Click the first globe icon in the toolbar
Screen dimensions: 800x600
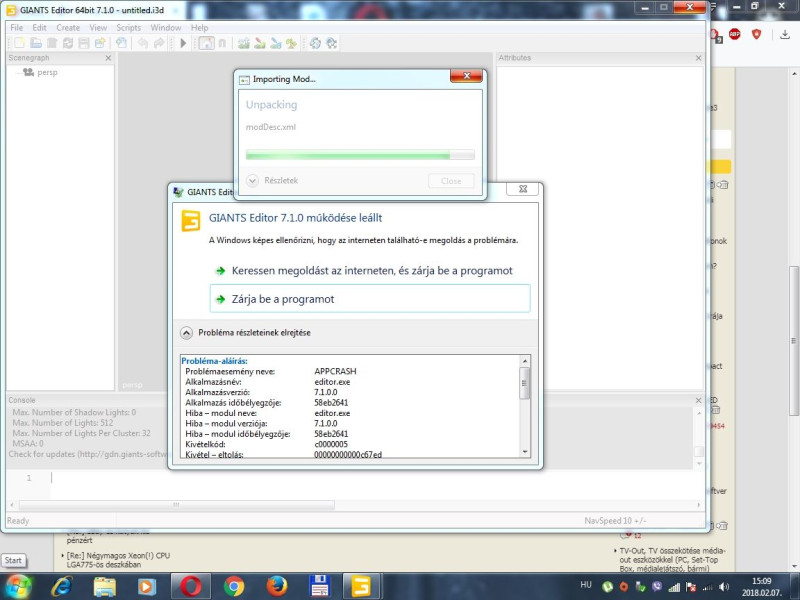(x=315, y=43)
